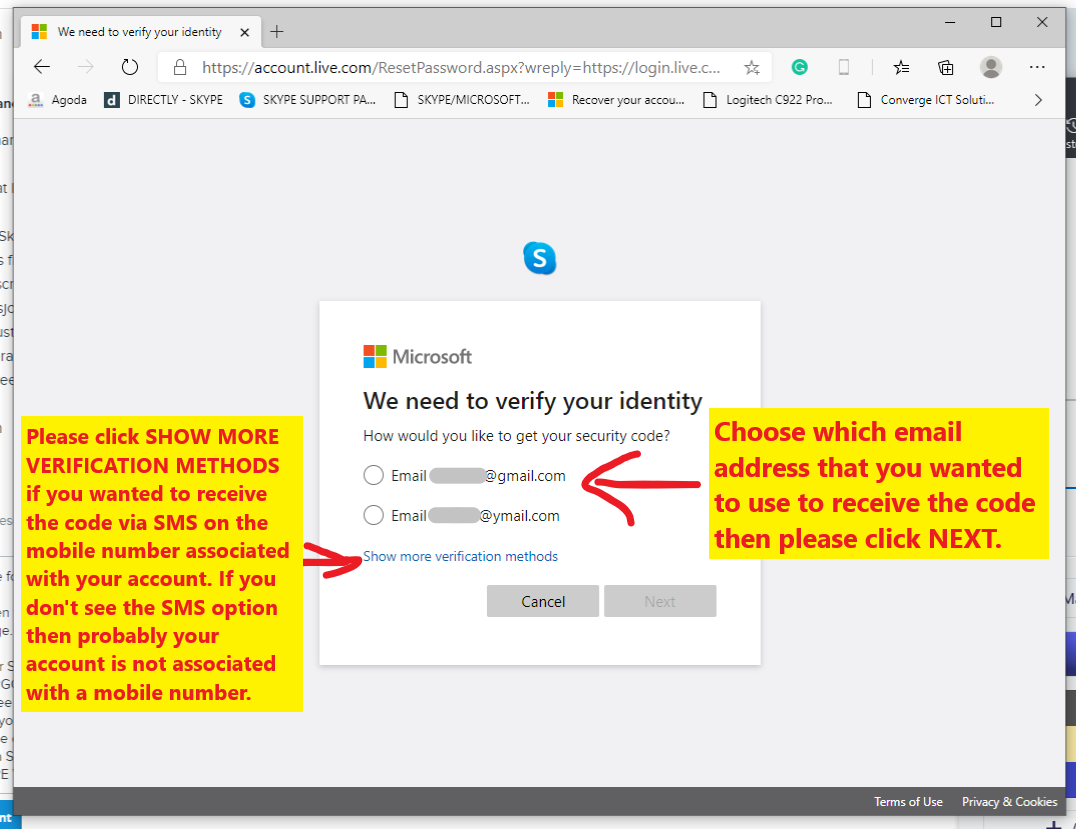The width and height of the screenshot is (1076, 829).
Task: Go back with the browser back arrow
Action: click(42, 67)
